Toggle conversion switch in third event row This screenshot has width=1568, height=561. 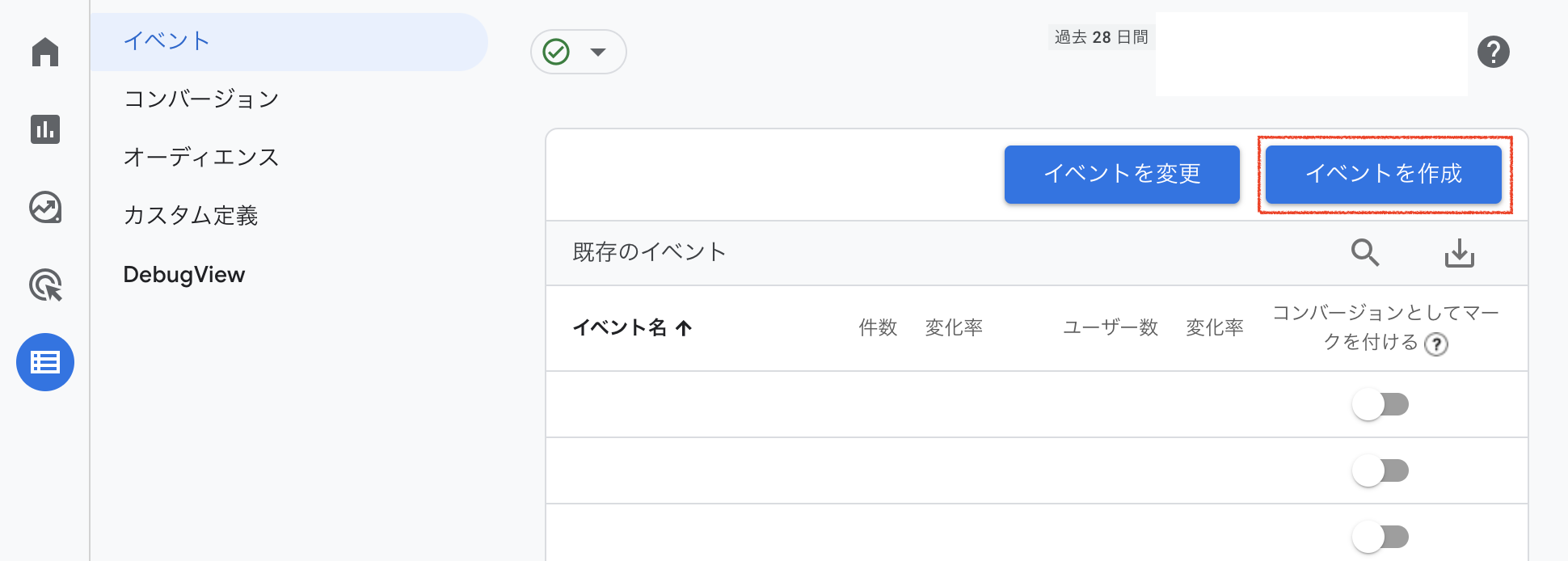1380,537
